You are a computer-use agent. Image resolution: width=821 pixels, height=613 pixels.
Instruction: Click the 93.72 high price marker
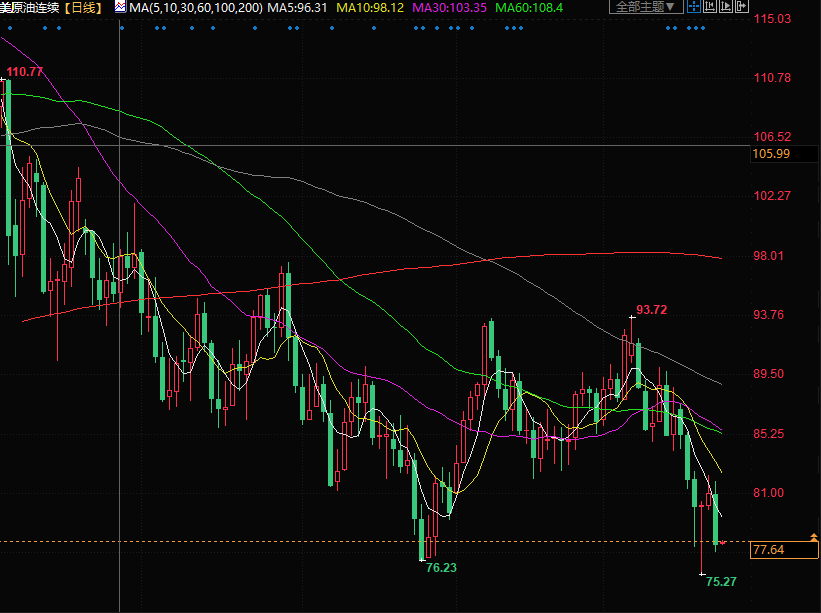(x=651, y=310)
